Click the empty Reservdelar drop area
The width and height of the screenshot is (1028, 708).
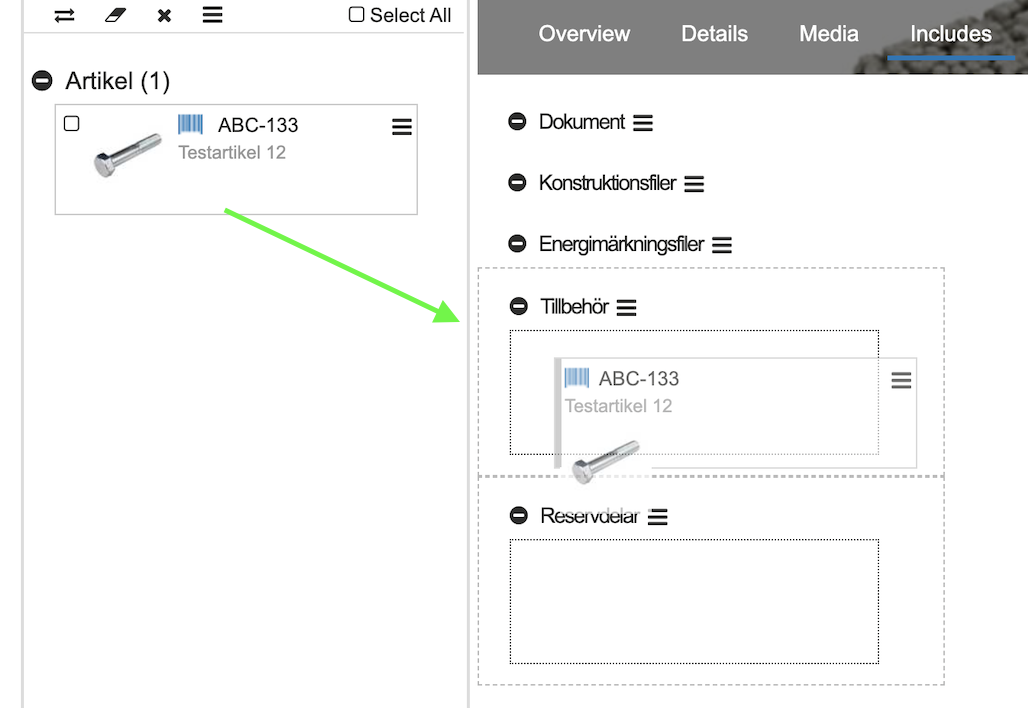click(694, 601)
